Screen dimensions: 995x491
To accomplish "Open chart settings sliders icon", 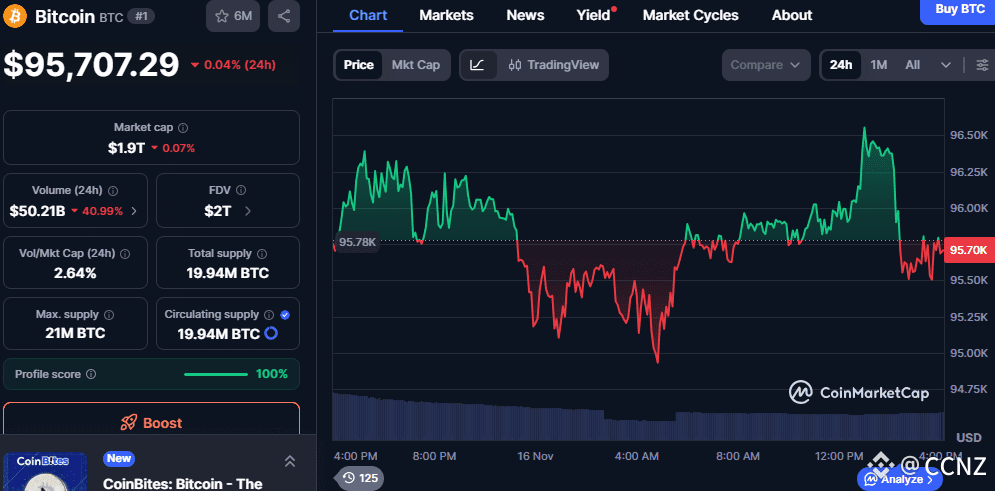I will point(982,65).
